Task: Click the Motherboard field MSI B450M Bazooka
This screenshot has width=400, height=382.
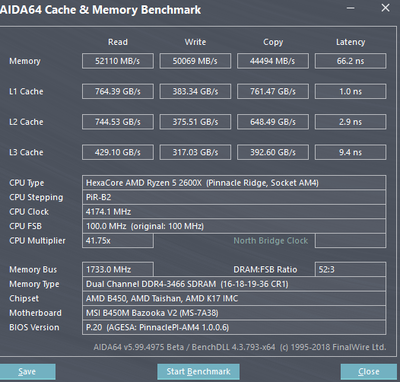Action: [234, 313]
